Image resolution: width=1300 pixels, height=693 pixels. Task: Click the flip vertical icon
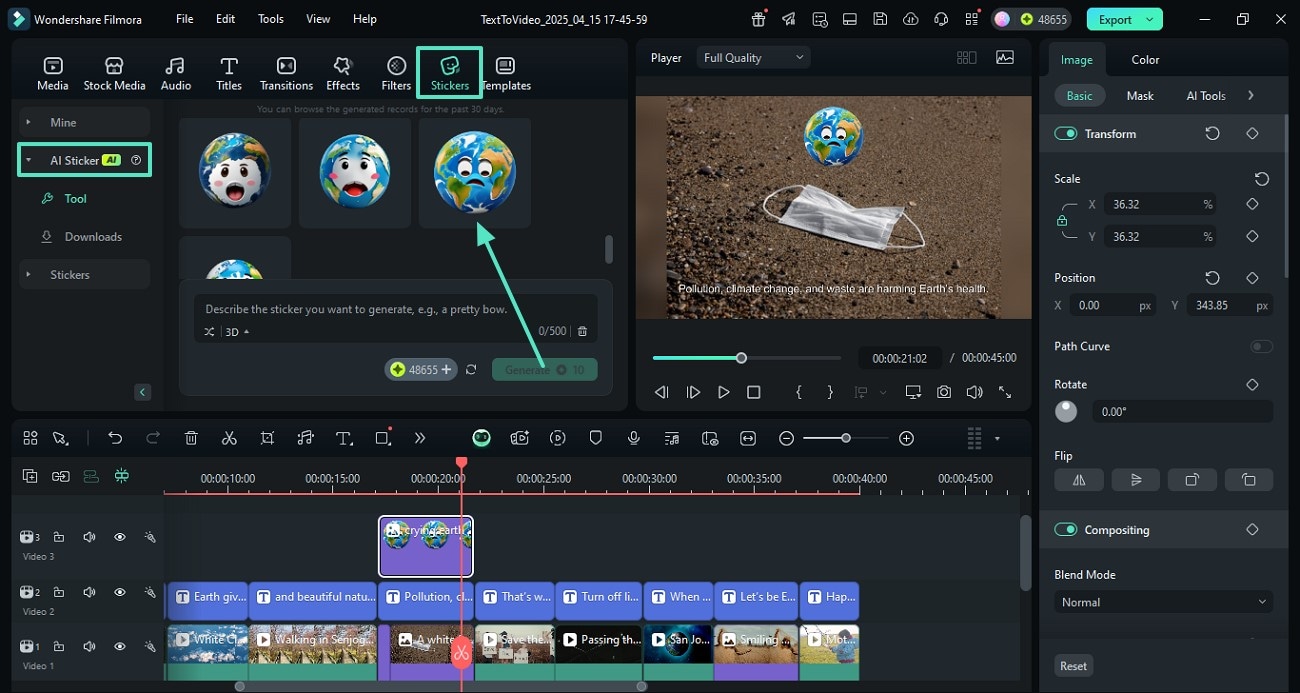click(1136, 480)
